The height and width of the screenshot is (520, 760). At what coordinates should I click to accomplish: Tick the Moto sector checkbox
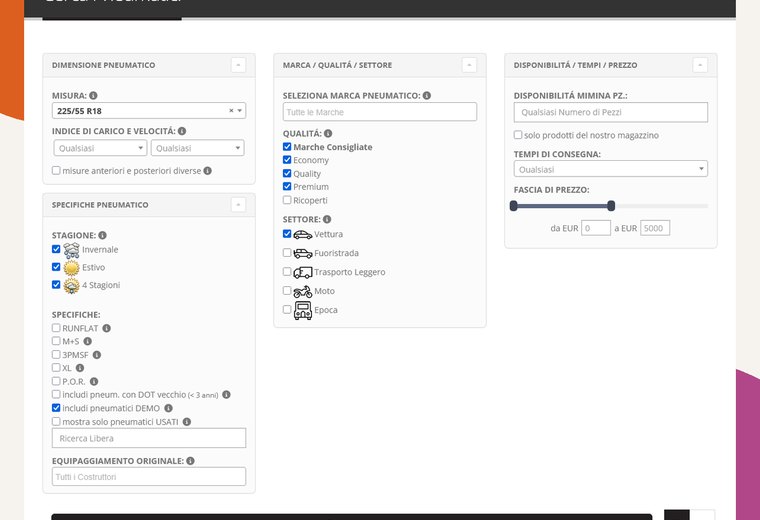point(287,290)
